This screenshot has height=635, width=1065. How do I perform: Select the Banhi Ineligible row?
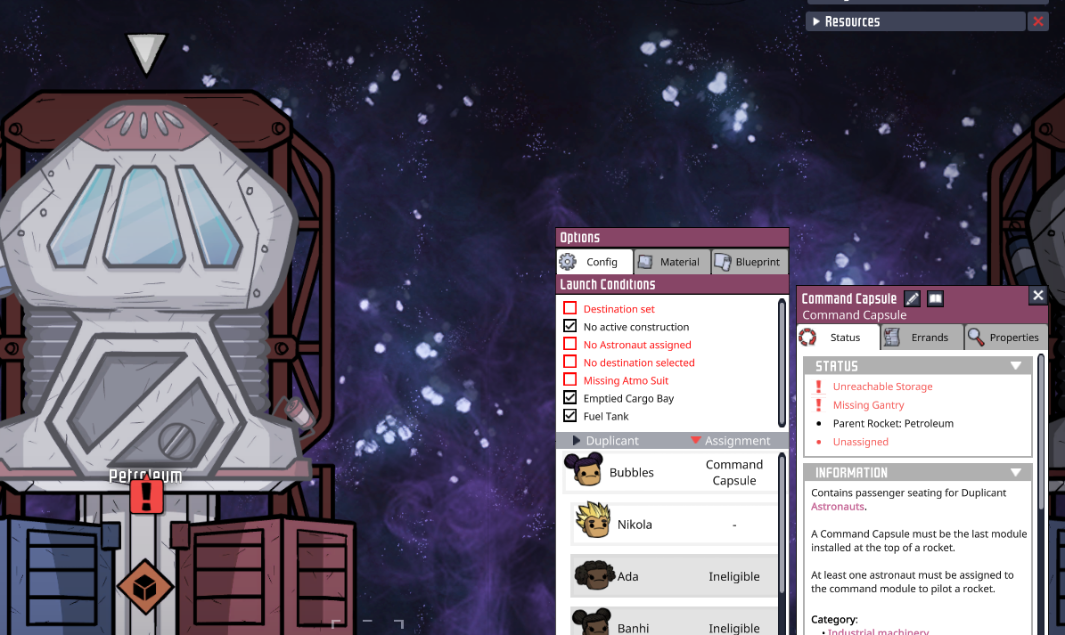point(674,621)
